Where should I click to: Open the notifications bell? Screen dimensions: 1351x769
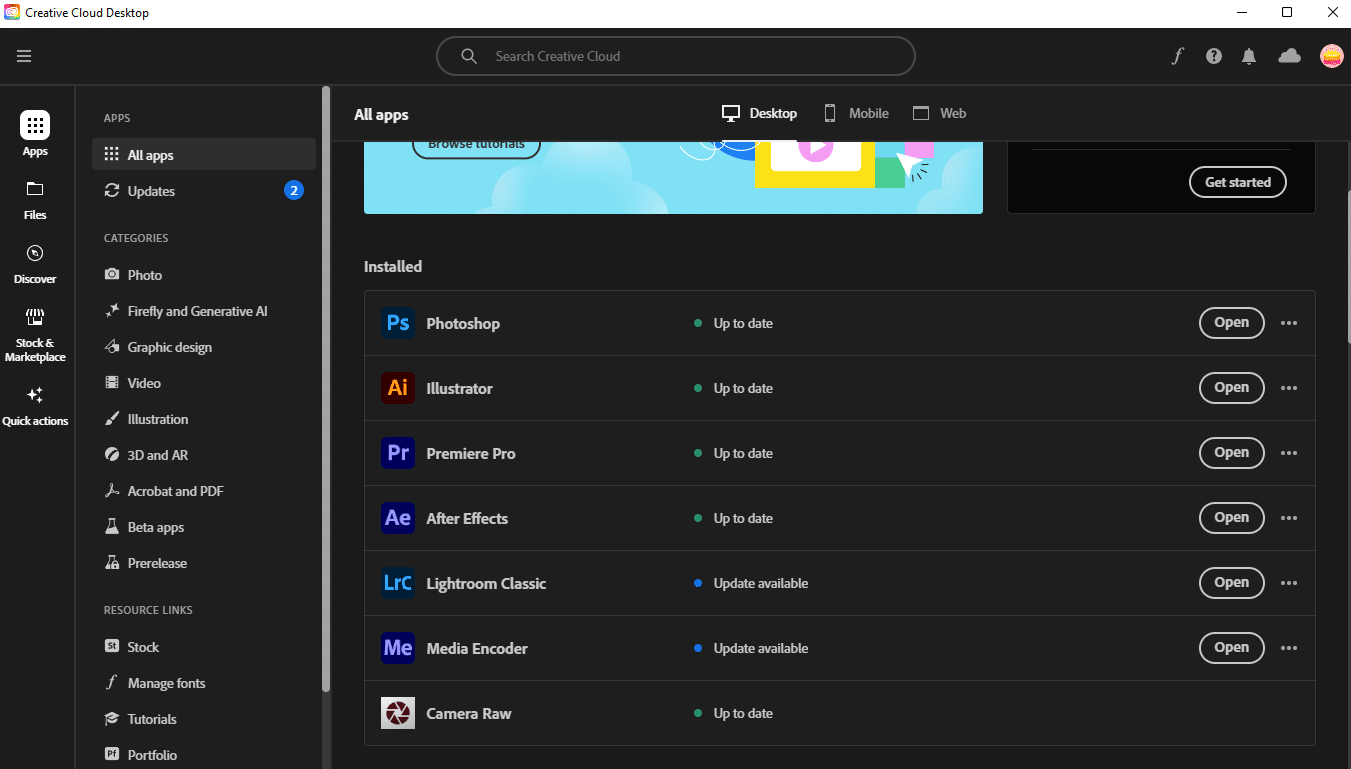pos(1249,56)
